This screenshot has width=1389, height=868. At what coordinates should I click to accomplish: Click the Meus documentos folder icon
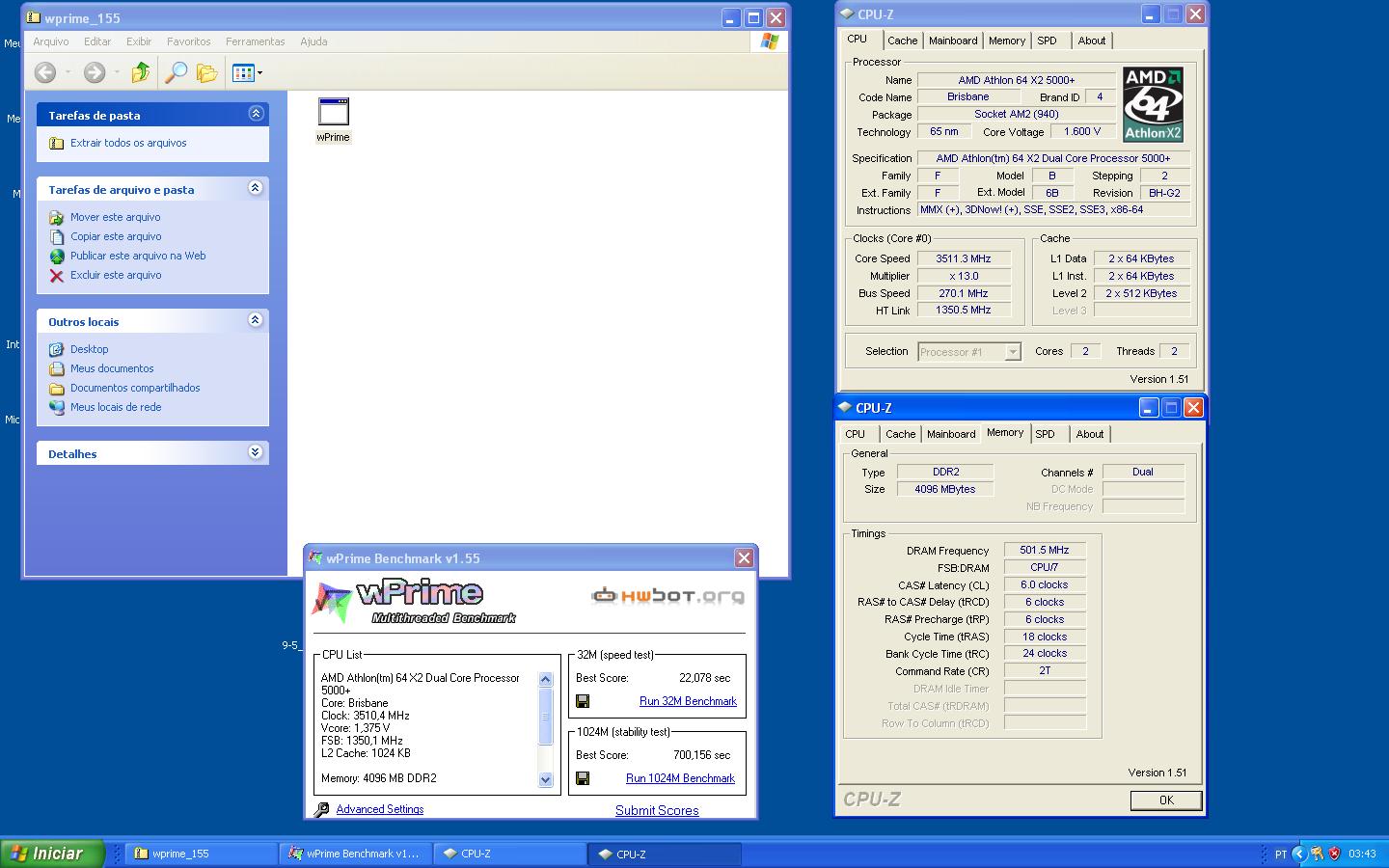pyautogui.click(x=56, y=368)
